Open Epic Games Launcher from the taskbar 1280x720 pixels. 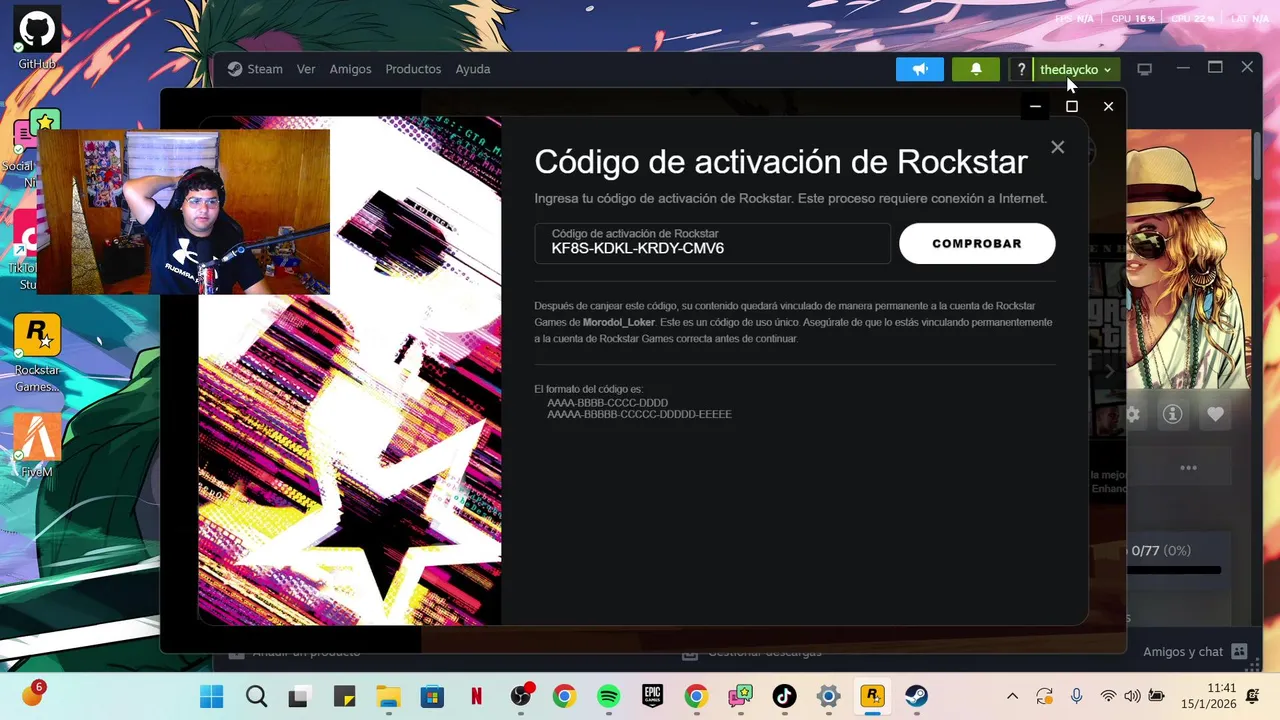click(652, 696)
